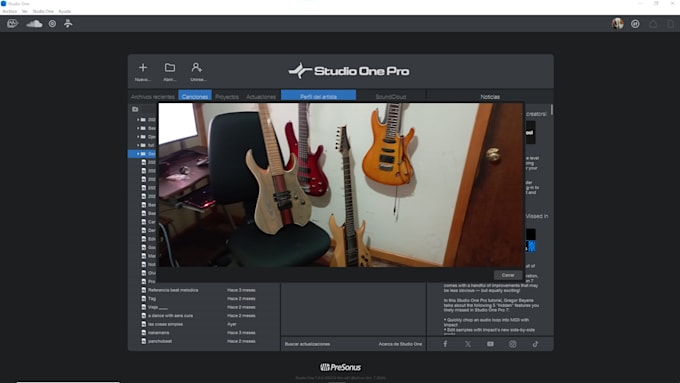
Task: Select the song "las cosas simples"
Action: 165,324
